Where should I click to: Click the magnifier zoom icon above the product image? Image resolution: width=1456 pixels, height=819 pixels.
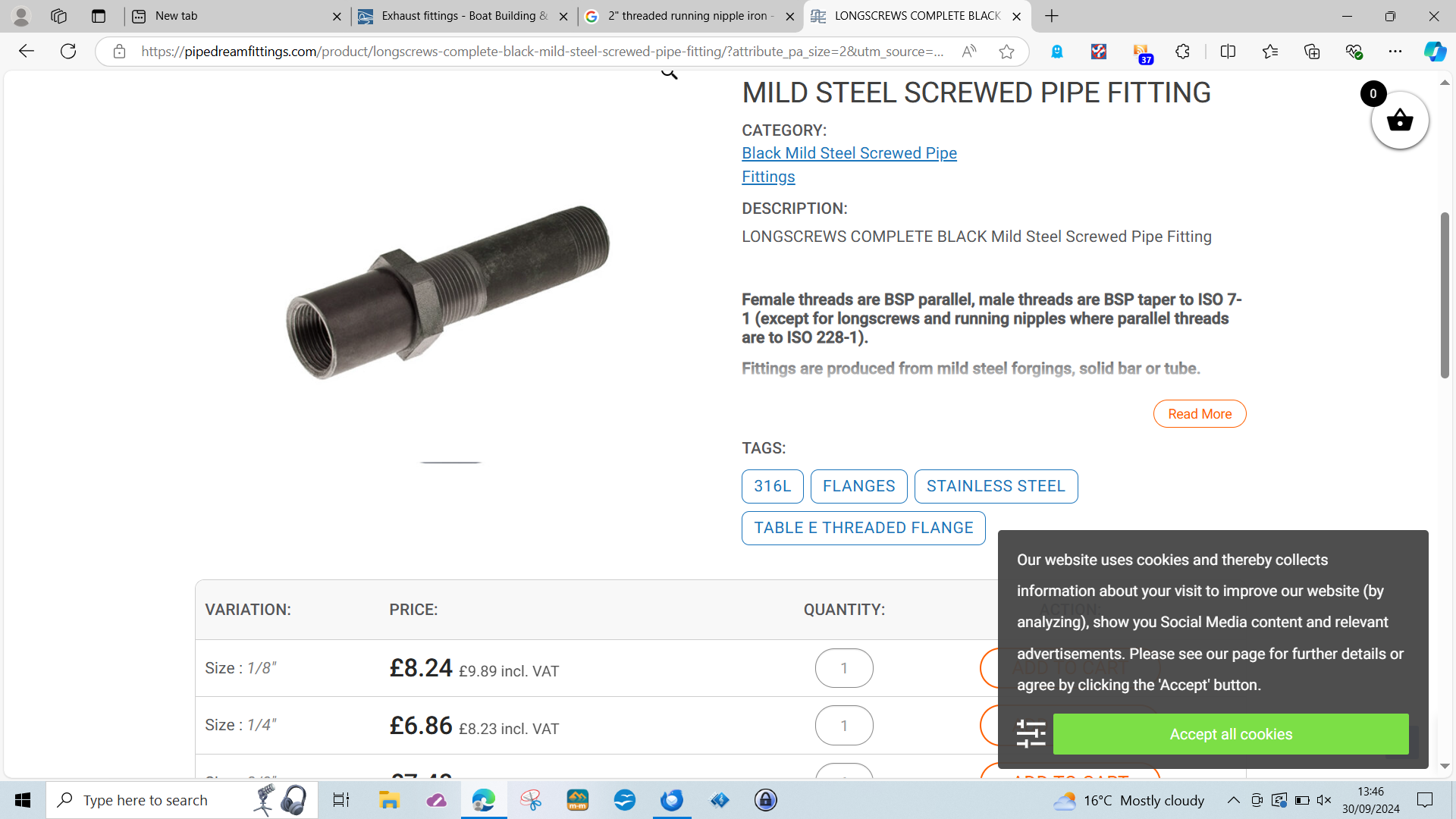pyautogui.click(x=669, y=74)
